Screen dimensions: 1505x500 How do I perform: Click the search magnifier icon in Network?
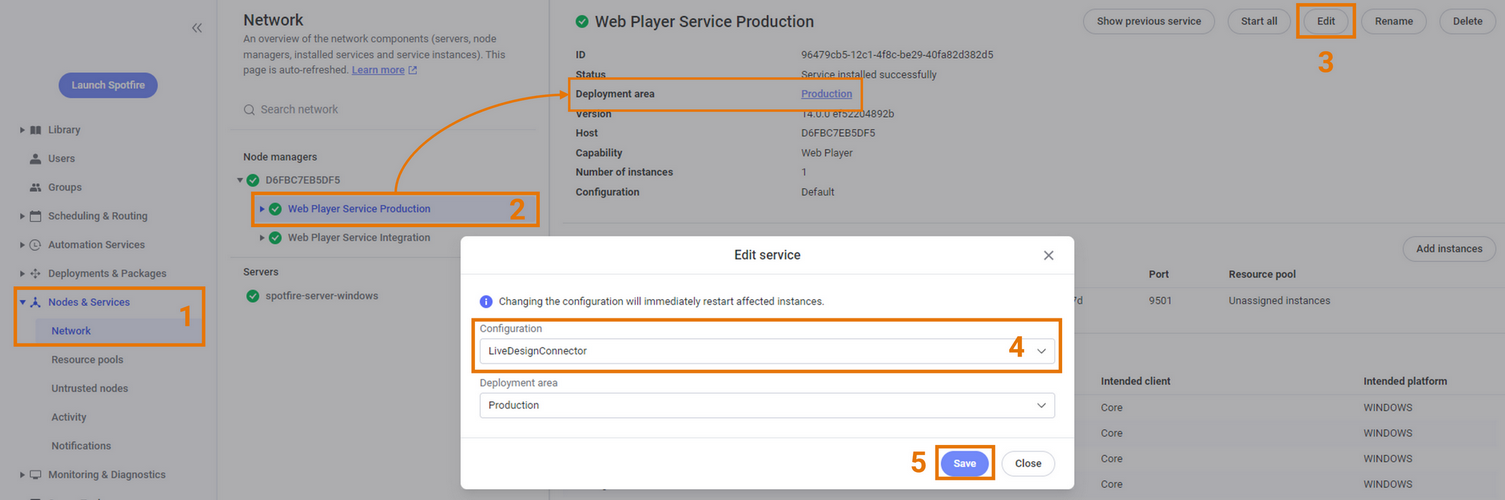pyautogui.click(x=249, y=110)
